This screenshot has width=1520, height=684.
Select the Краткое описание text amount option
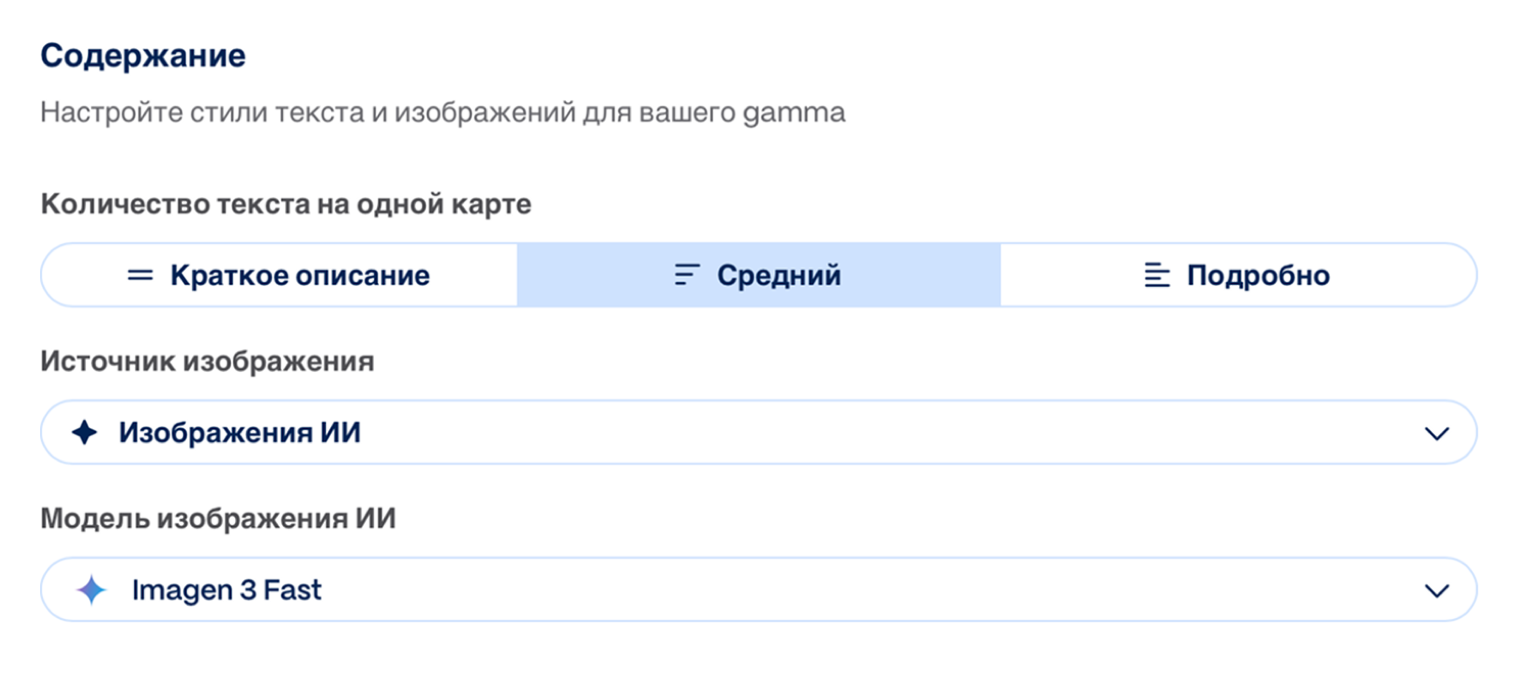299,275
